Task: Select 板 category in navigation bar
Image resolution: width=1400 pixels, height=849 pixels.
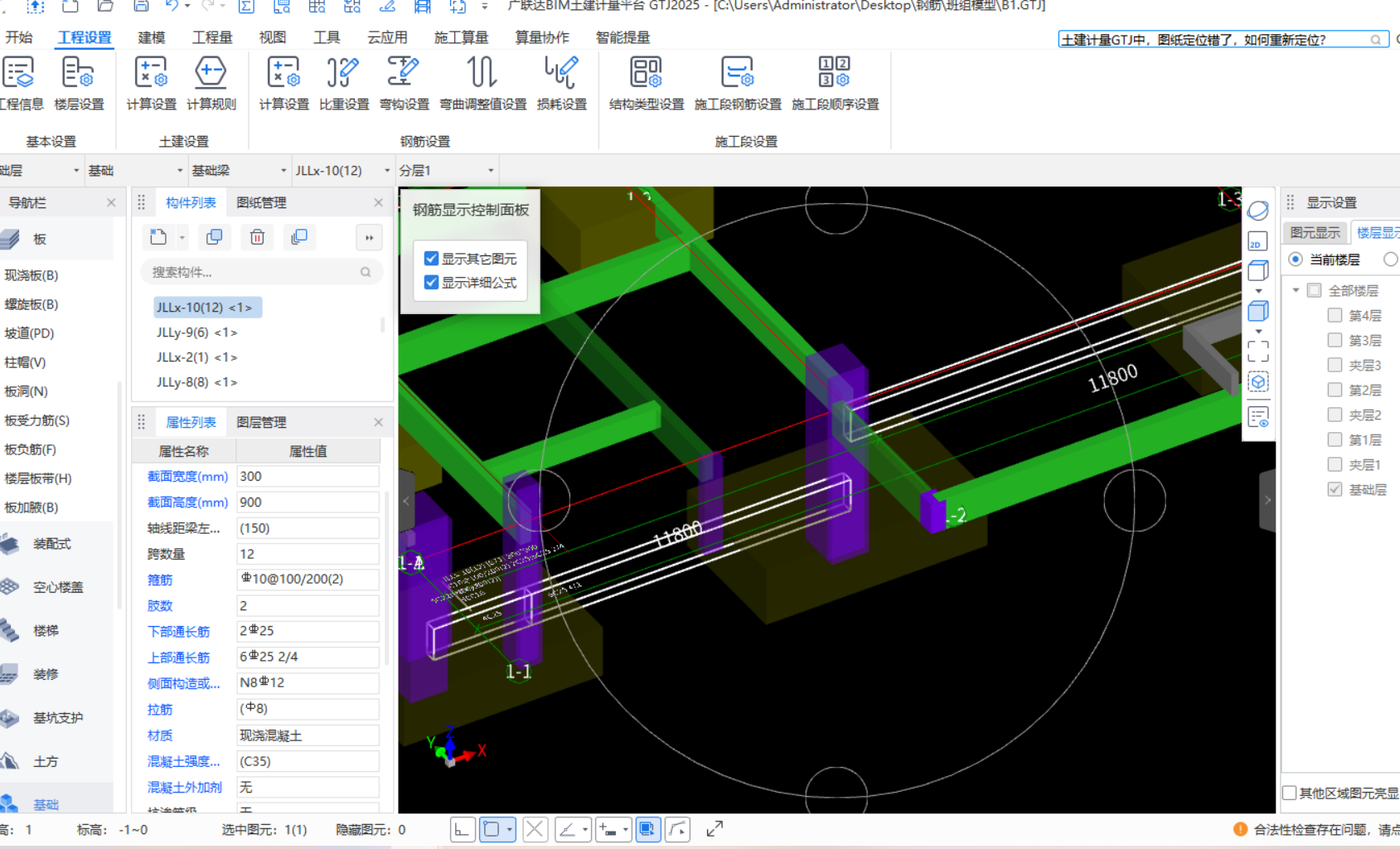Action: pos(56,239)
